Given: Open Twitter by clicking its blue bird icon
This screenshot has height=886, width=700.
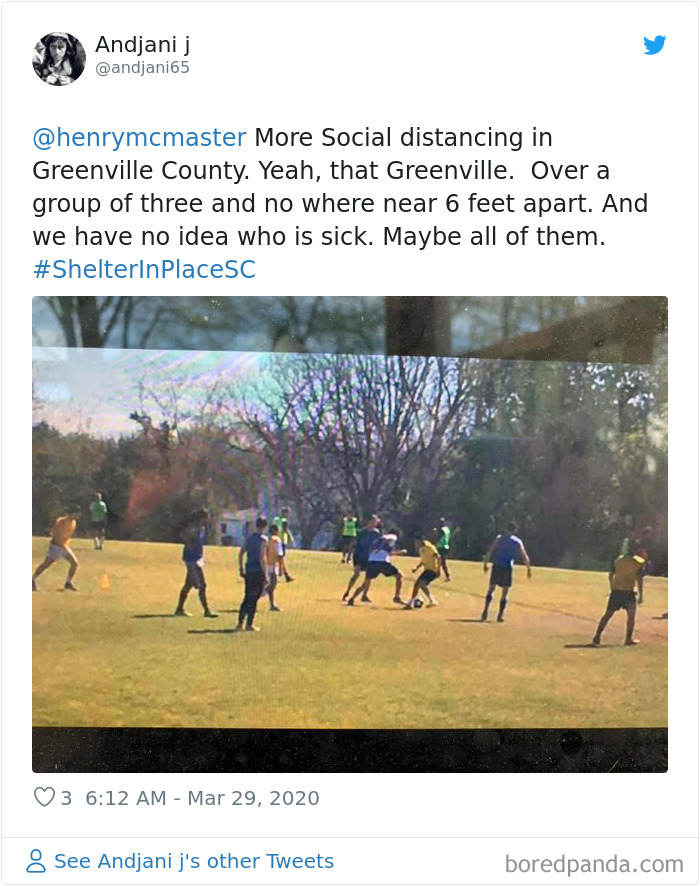Looking at the screenshot, I should [x=655, y=44].
